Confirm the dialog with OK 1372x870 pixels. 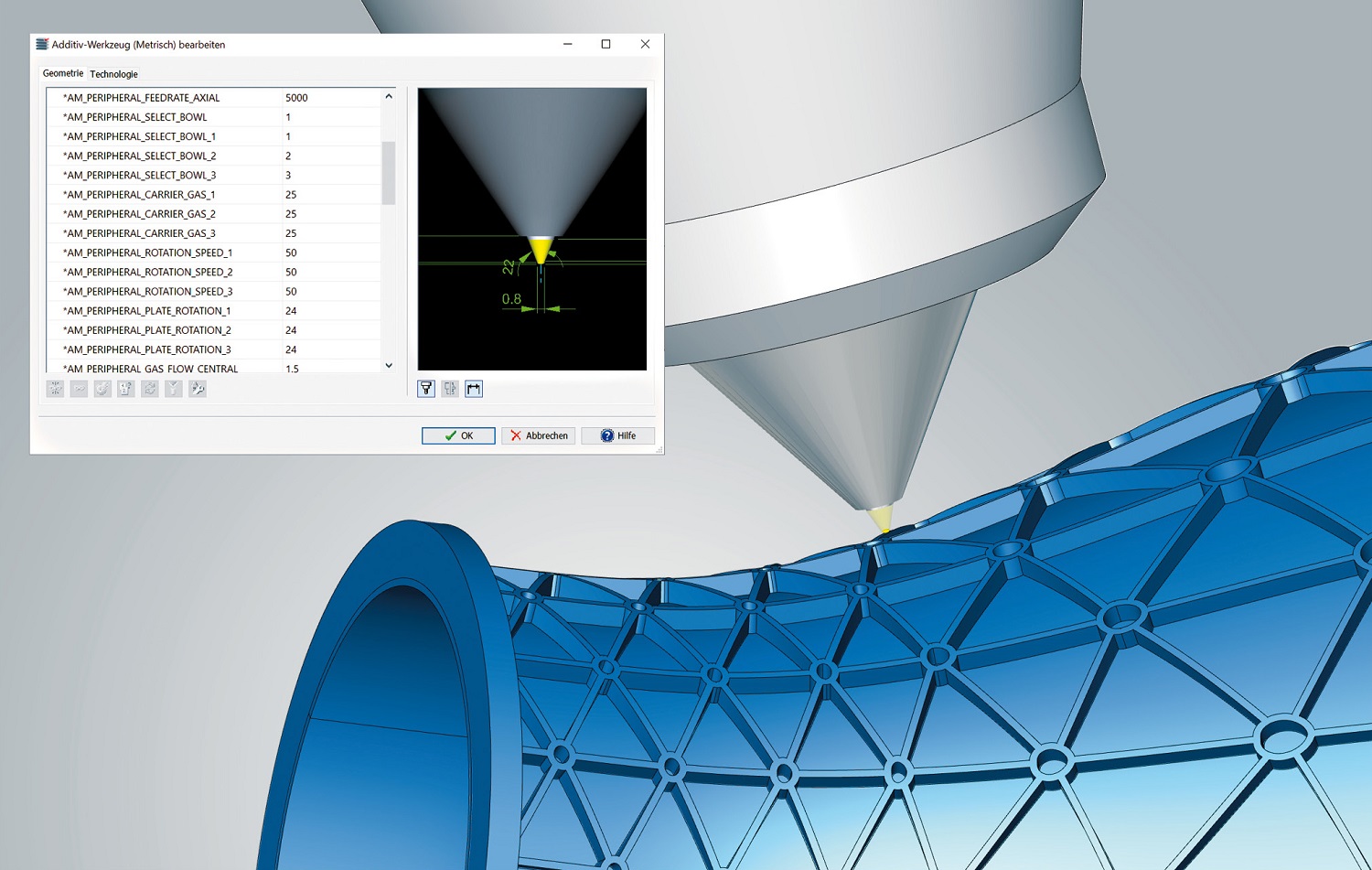pyautogui.click(x=457, y=435)
